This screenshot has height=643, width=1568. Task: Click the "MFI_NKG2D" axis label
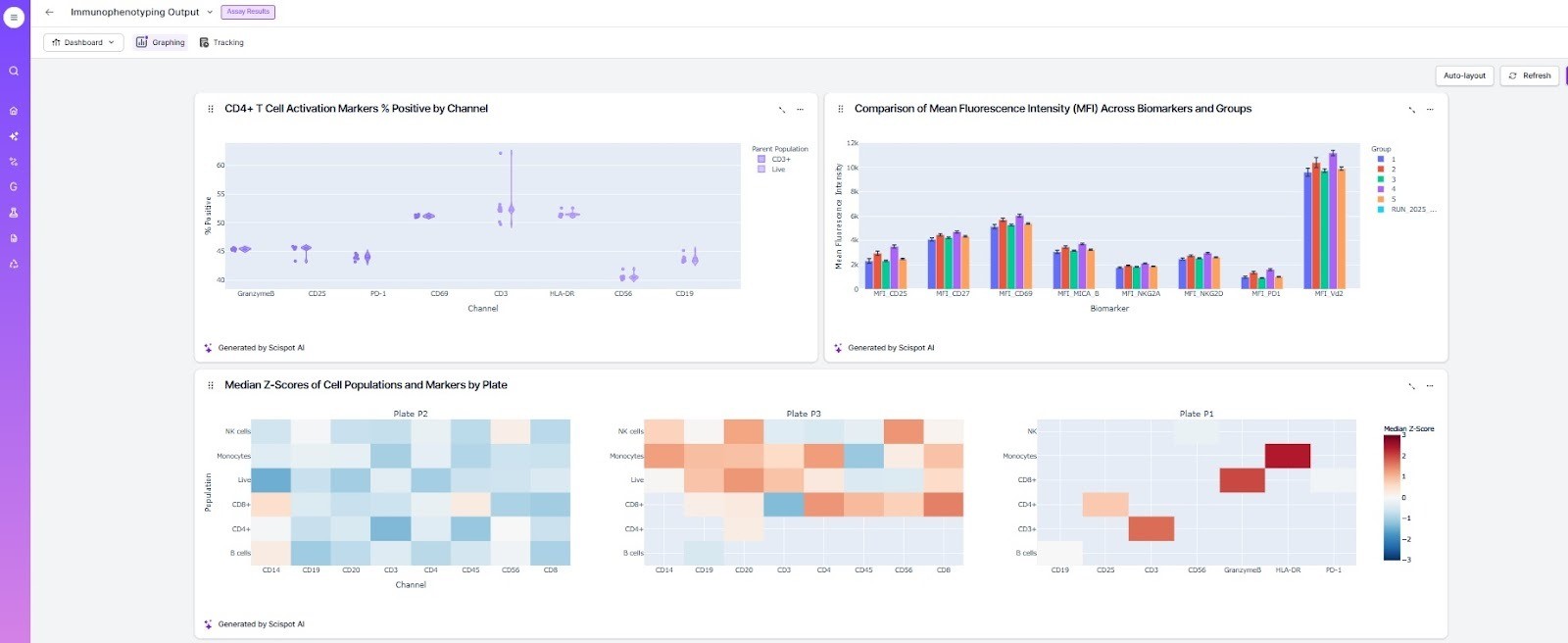click(x=1202, y=294)
